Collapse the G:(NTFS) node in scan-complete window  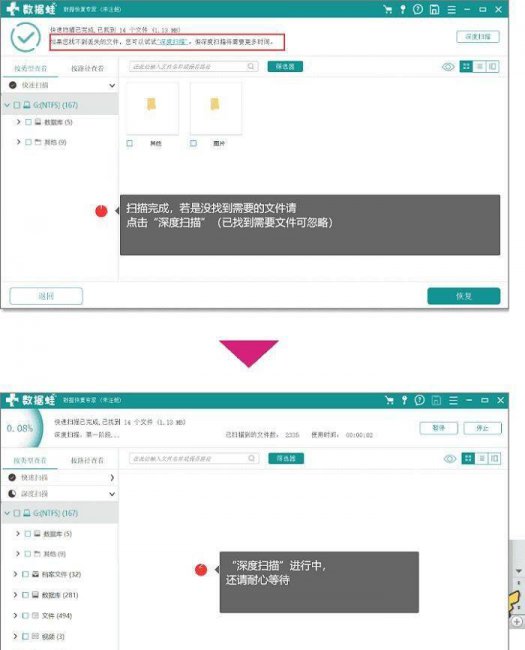click(7, 105)
